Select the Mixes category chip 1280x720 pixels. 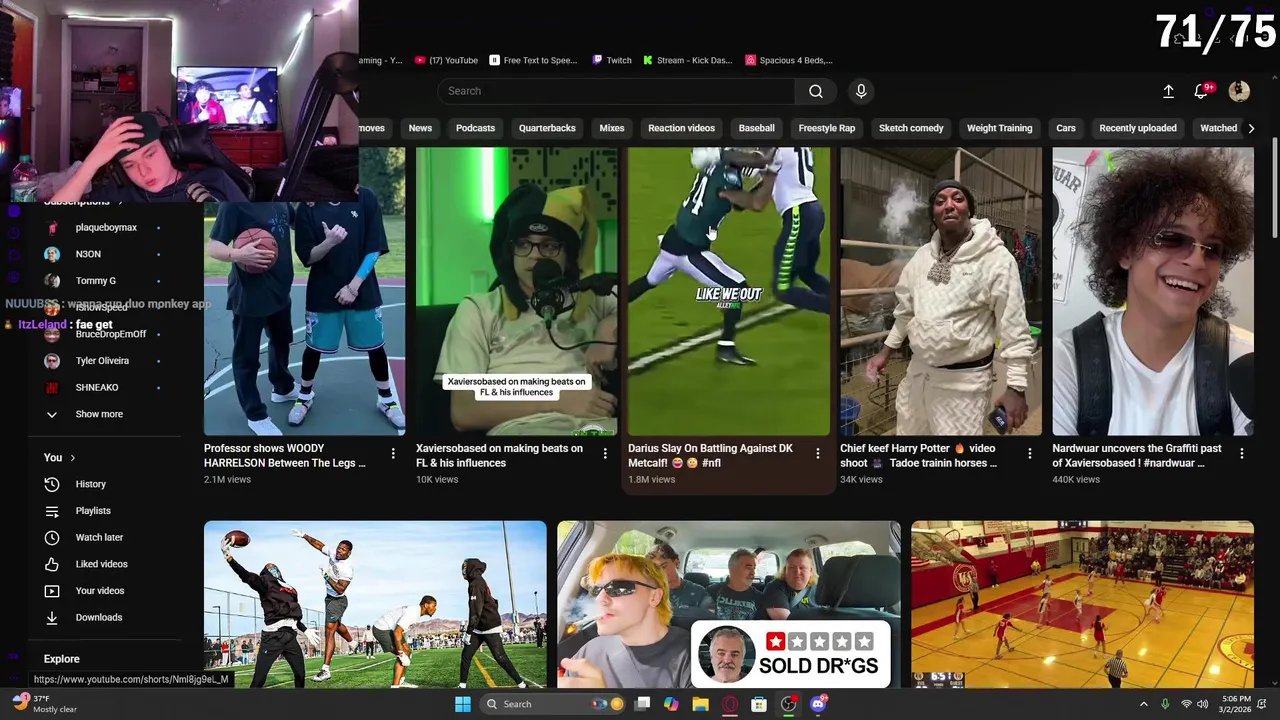pos(612,128)
